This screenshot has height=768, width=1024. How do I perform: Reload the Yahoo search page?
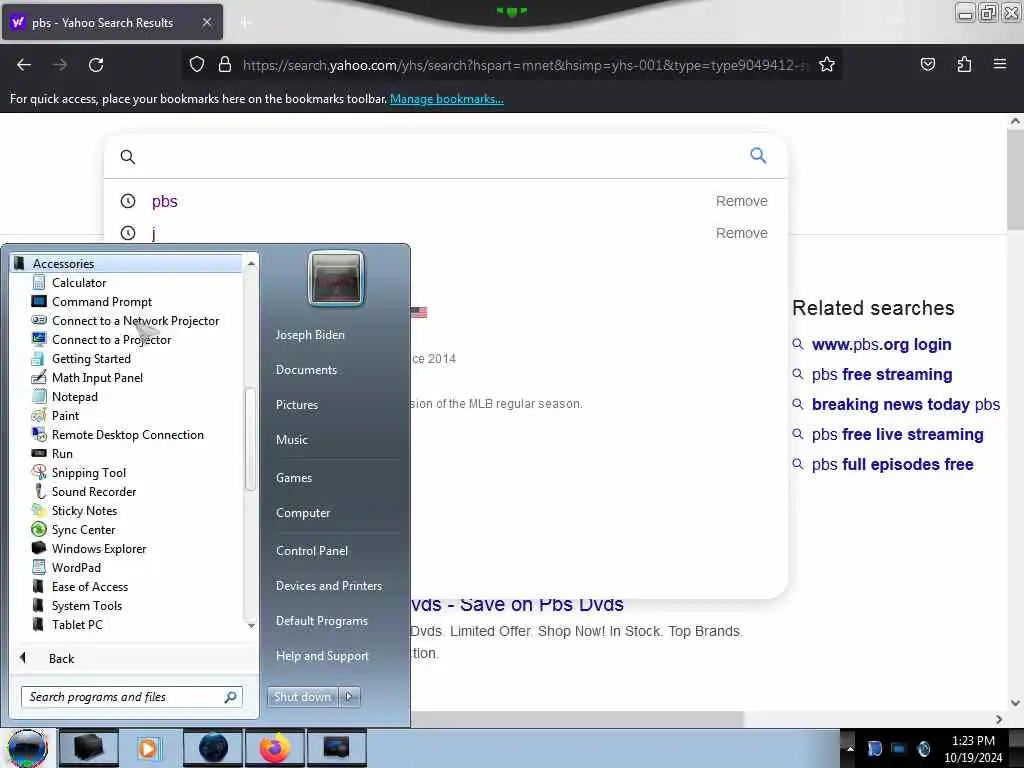(x=96, y=65)
